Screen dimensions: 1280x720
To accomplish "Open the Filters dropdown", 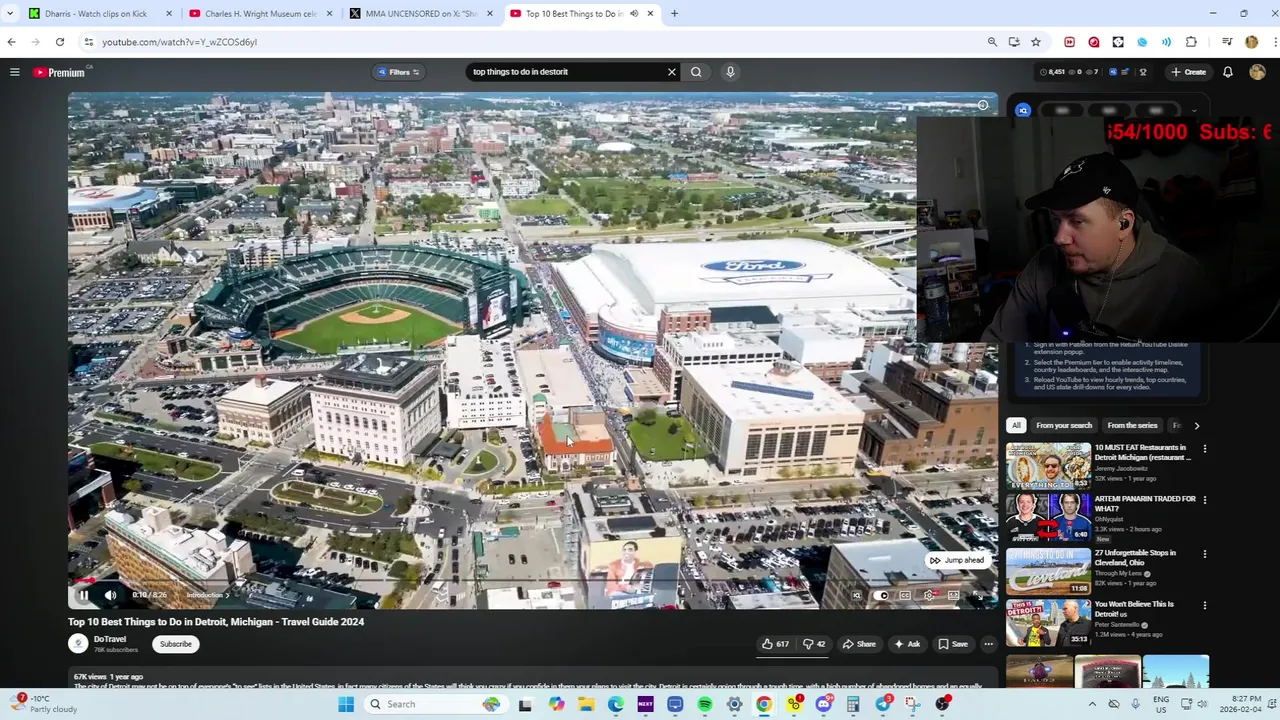I will [x=398, y=72].
